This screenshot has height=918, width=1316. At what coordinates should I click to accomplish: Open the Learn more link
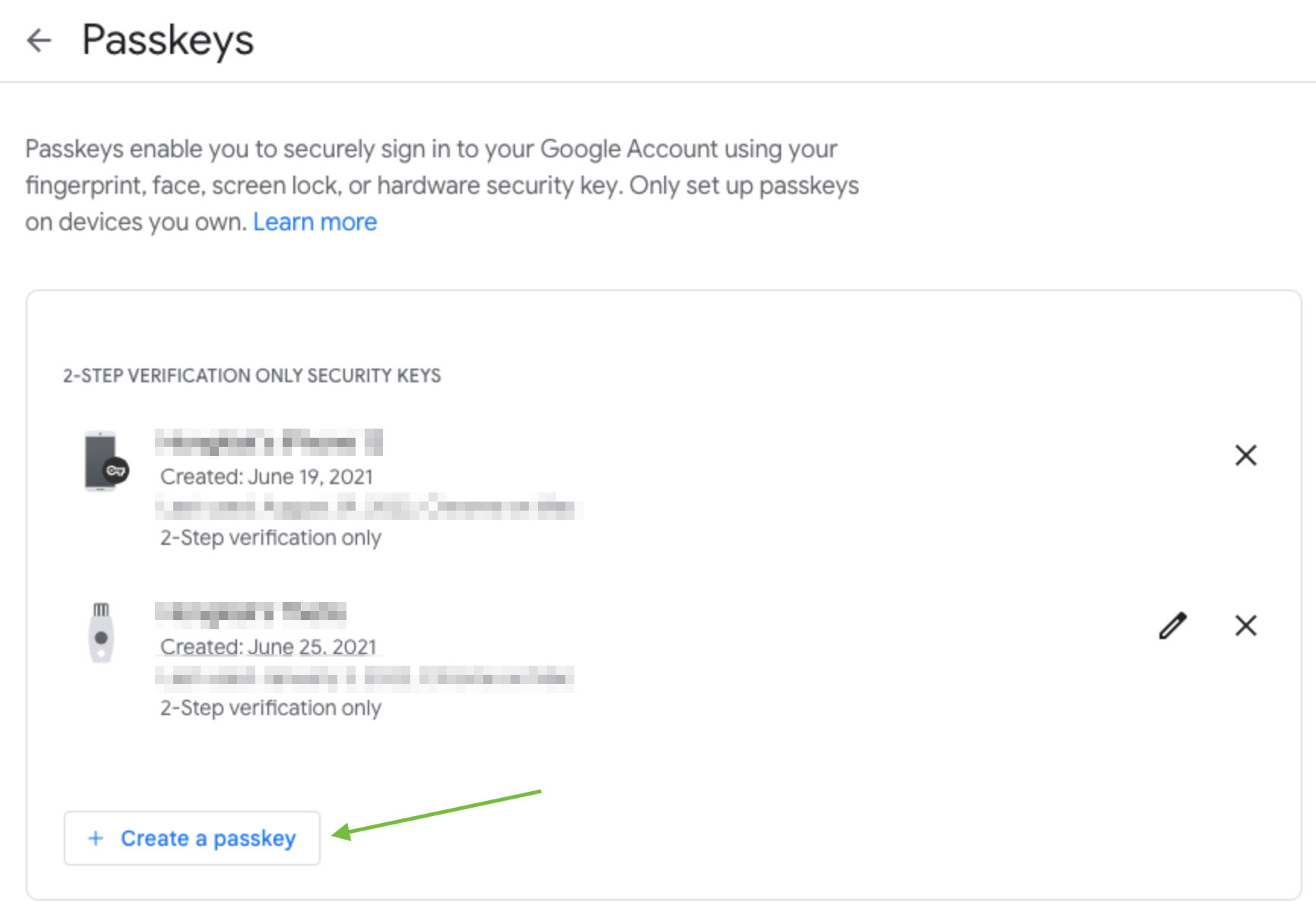coord(315,222)
